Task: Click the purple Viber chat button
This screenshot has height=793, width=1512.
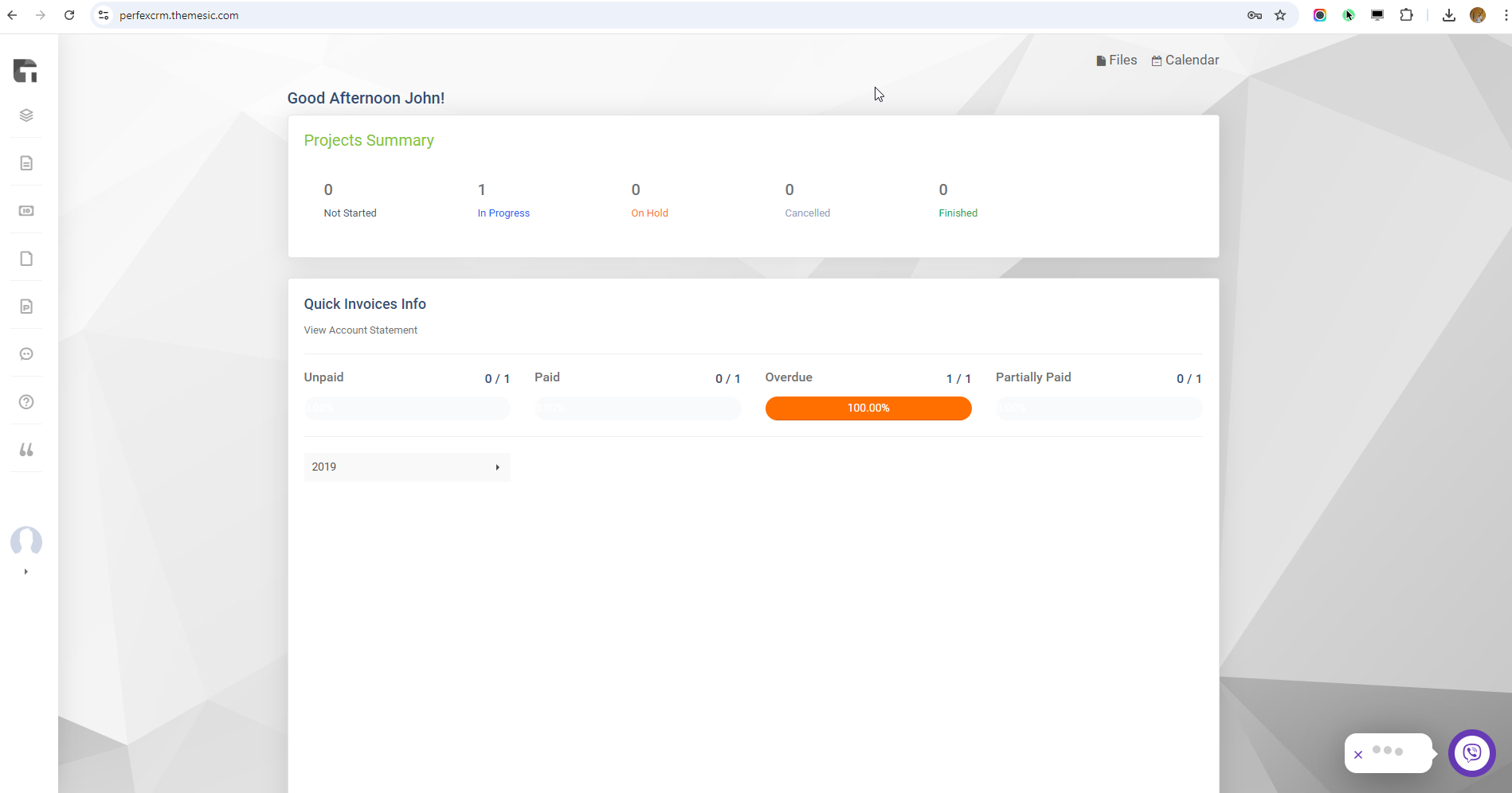Action: (1471, 752)
